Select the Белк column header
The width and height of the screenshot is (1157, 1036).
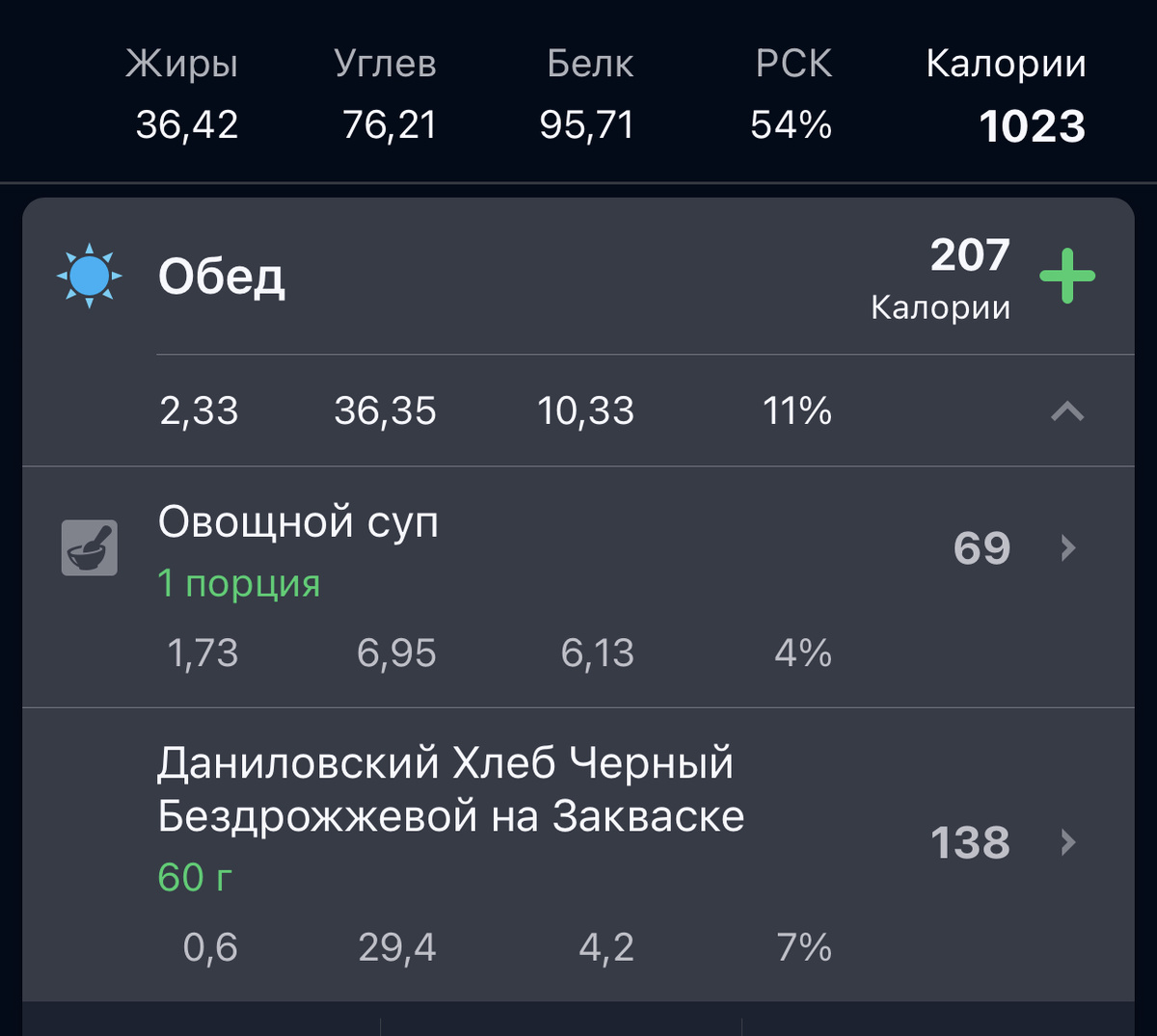pos(590,64)
